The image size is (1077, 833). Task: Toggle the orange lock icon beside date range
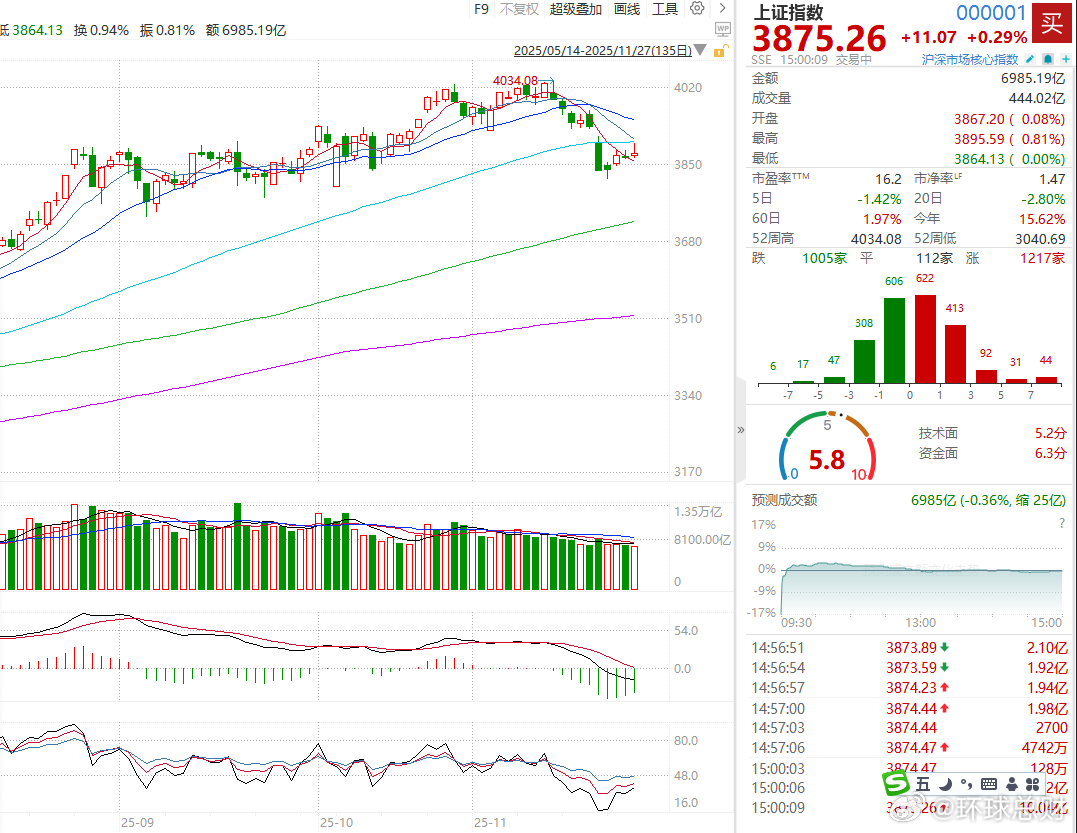tap(720, 51)
